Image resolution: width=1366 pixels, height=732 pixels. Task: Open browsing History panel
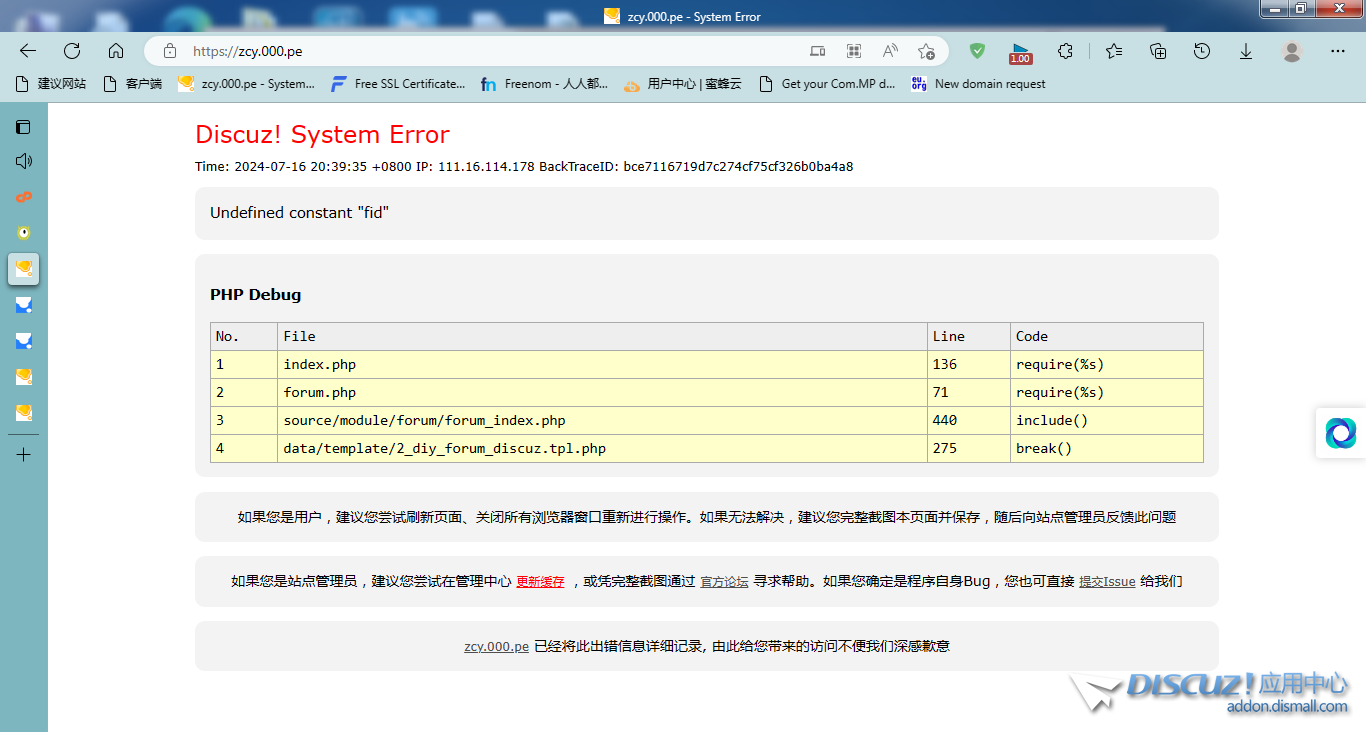tap(1202, 51)
